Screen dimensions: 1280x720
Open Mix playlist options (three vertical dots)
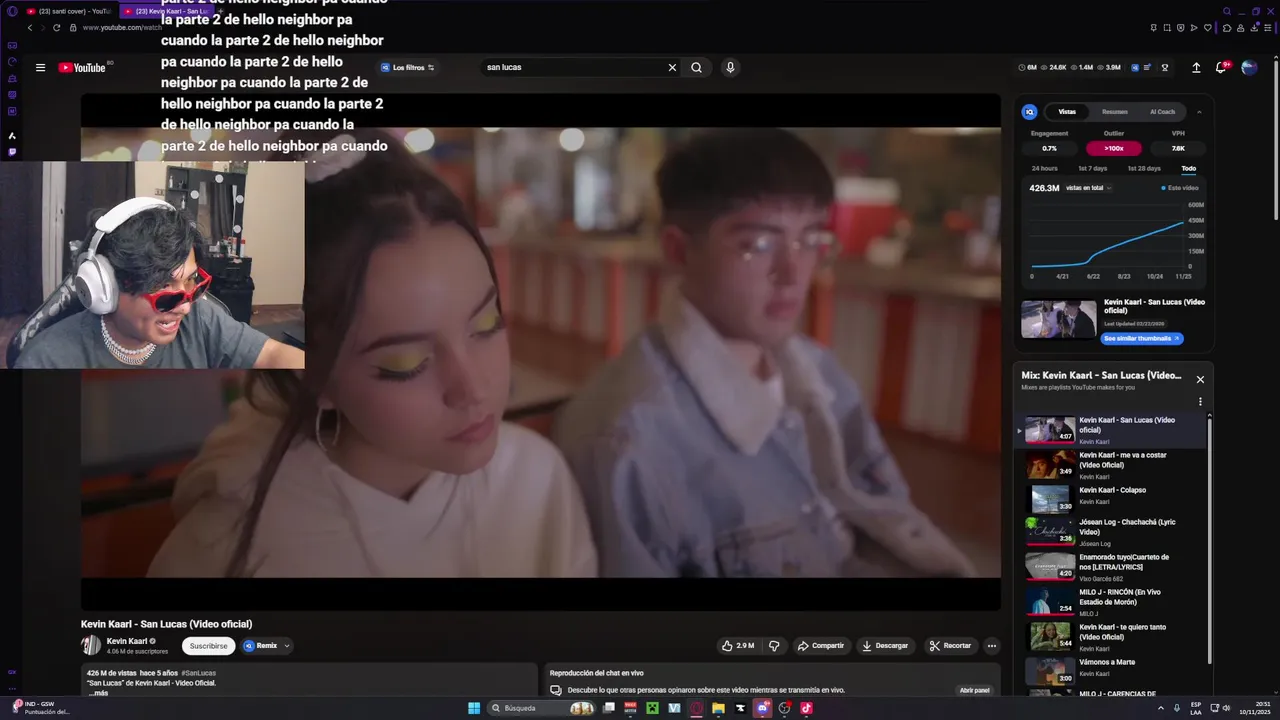click(1200, 402)
